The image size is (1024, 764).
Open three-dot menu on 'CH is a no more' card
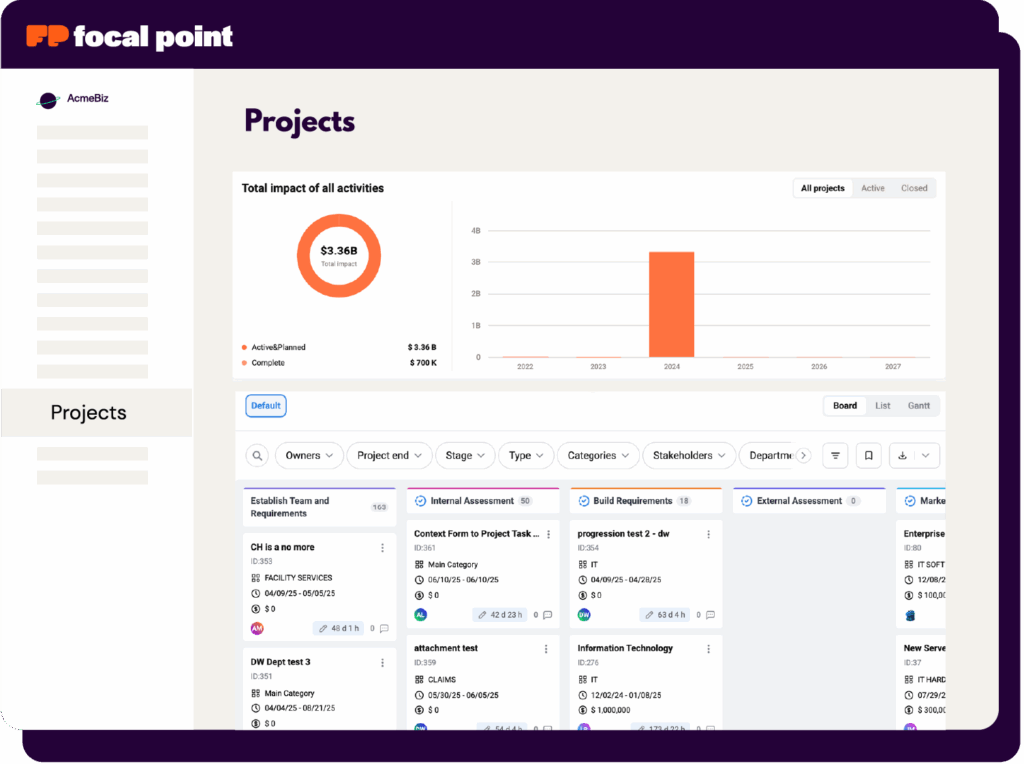click(382, 548)
